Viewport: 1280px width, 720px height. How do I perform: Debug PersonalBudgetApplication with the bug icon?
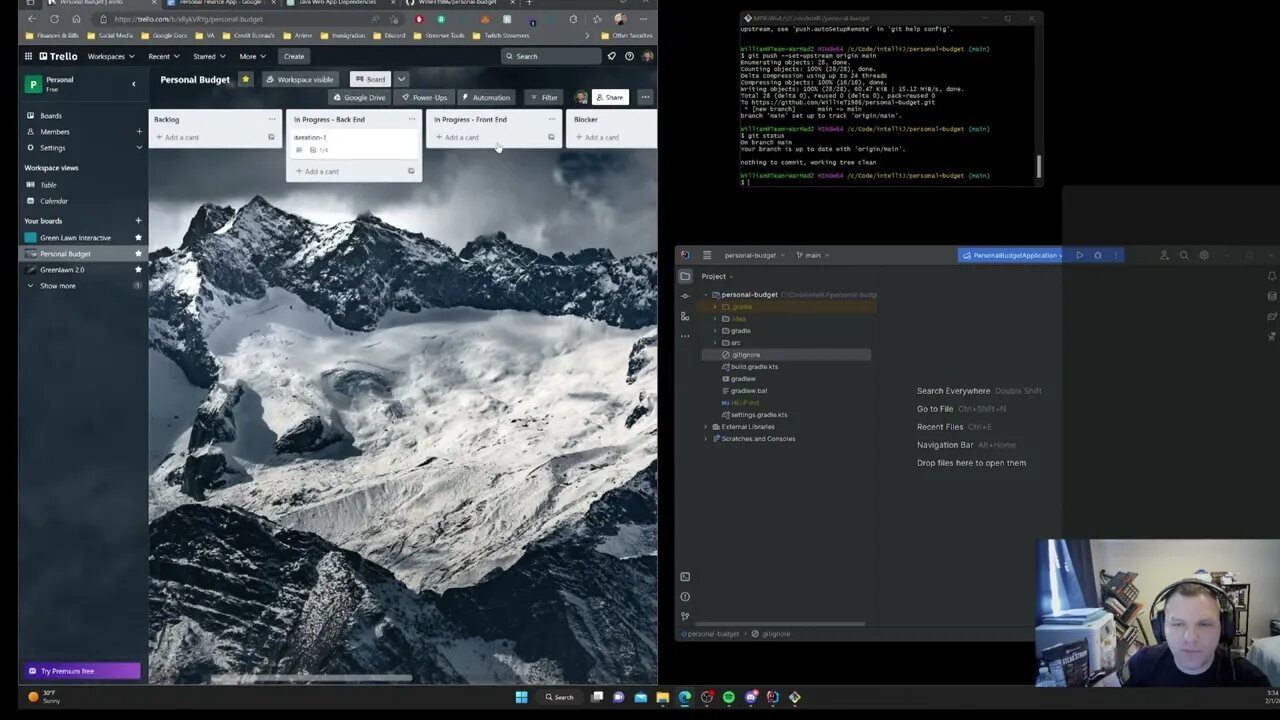[x=1097, y=255]
